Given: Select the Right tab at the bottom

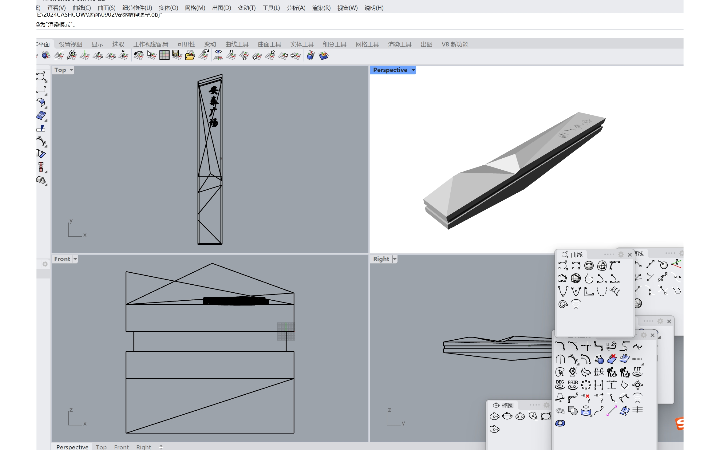Looking at the screenshot, I should click(143, 447).
